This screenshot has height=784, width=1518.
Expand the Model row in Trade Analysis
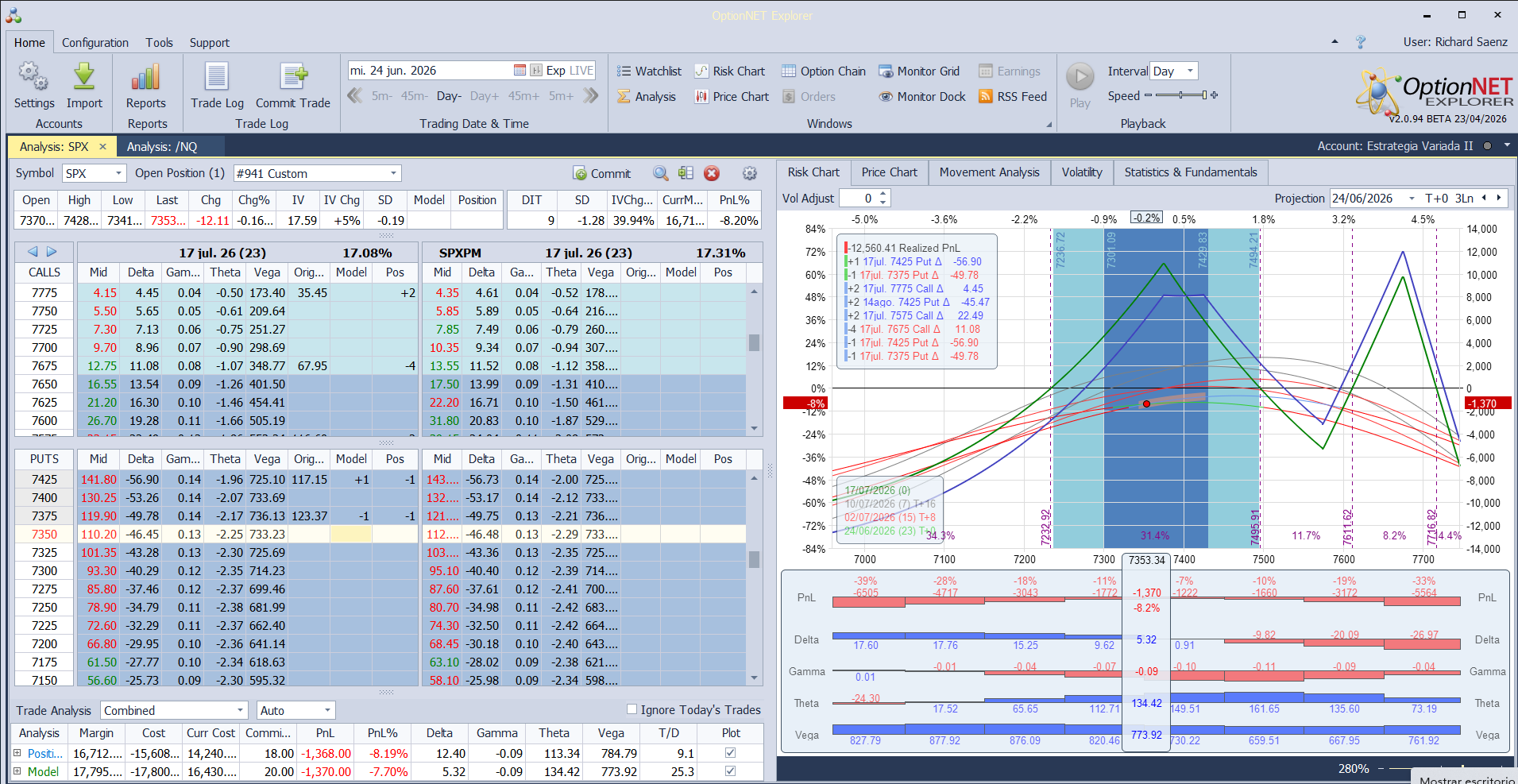pyautogui.click(x=17, y=771)
